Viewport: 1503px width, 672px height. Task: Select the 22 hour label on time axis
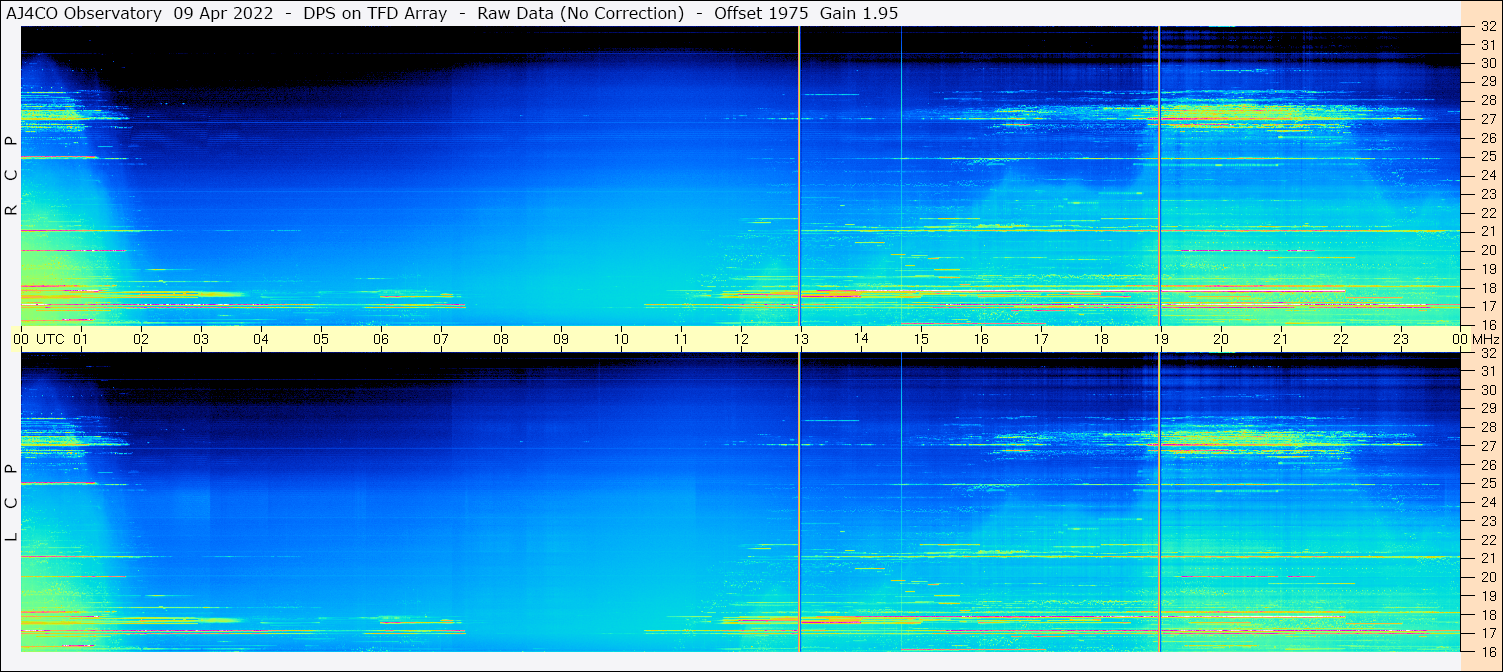pos(1341,339)
